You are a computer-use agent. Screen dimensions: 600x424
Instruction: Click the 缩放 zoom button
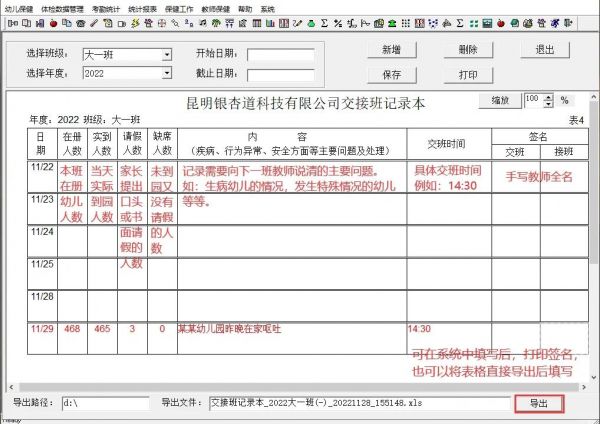[500, 101]
